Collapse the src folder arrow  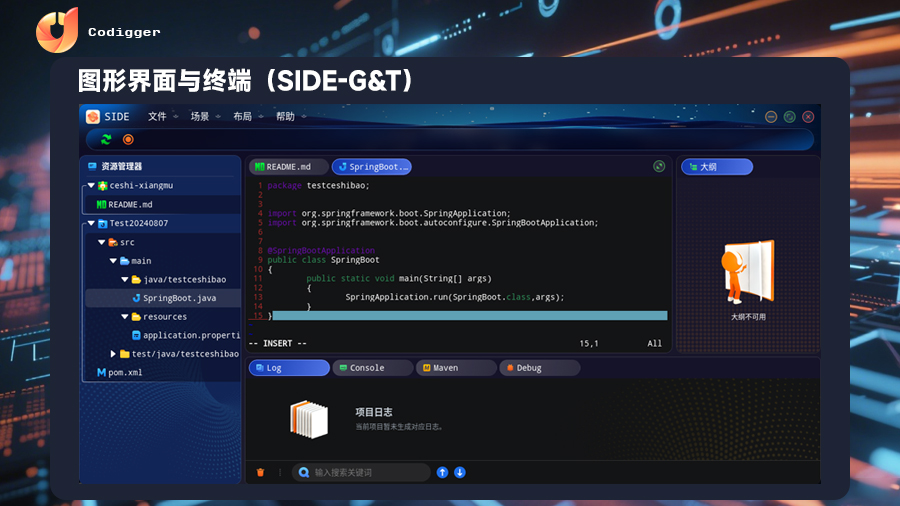pos(102,242)
